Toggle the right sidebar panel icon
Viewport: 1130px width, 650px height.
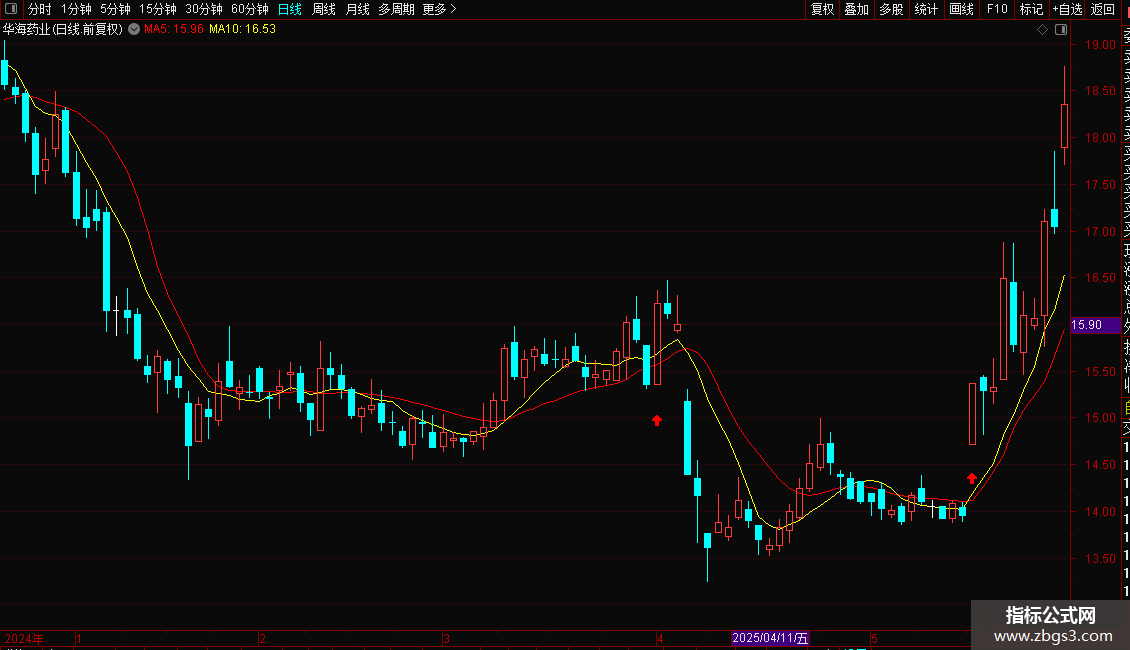pos(1061,29)
